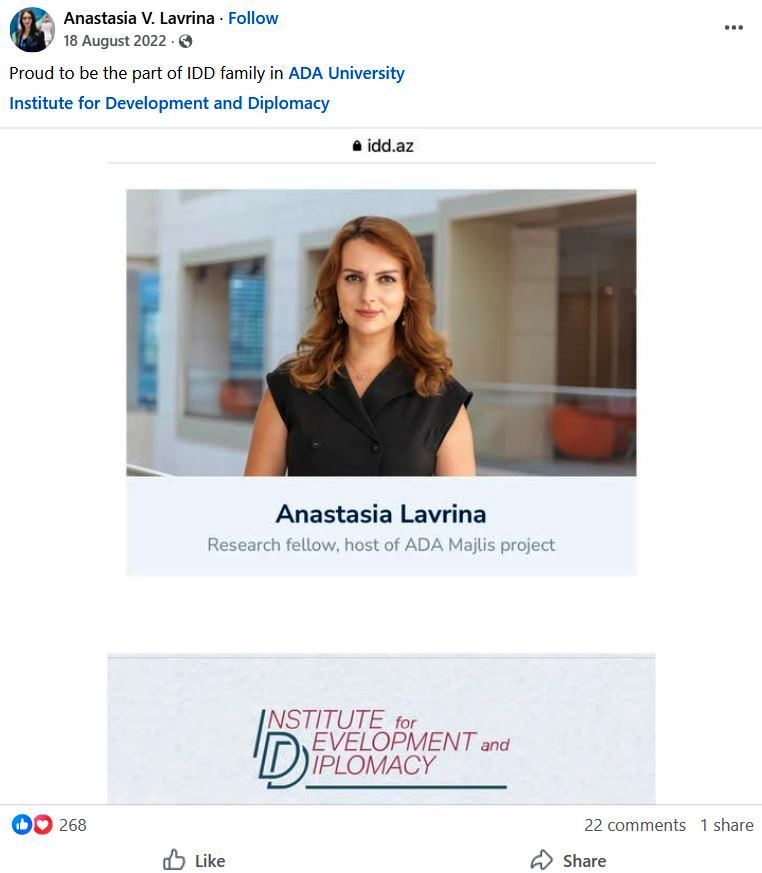Click the poster's profile picture avatar
This screenshot has width=762, height=873.
(32, 30)
